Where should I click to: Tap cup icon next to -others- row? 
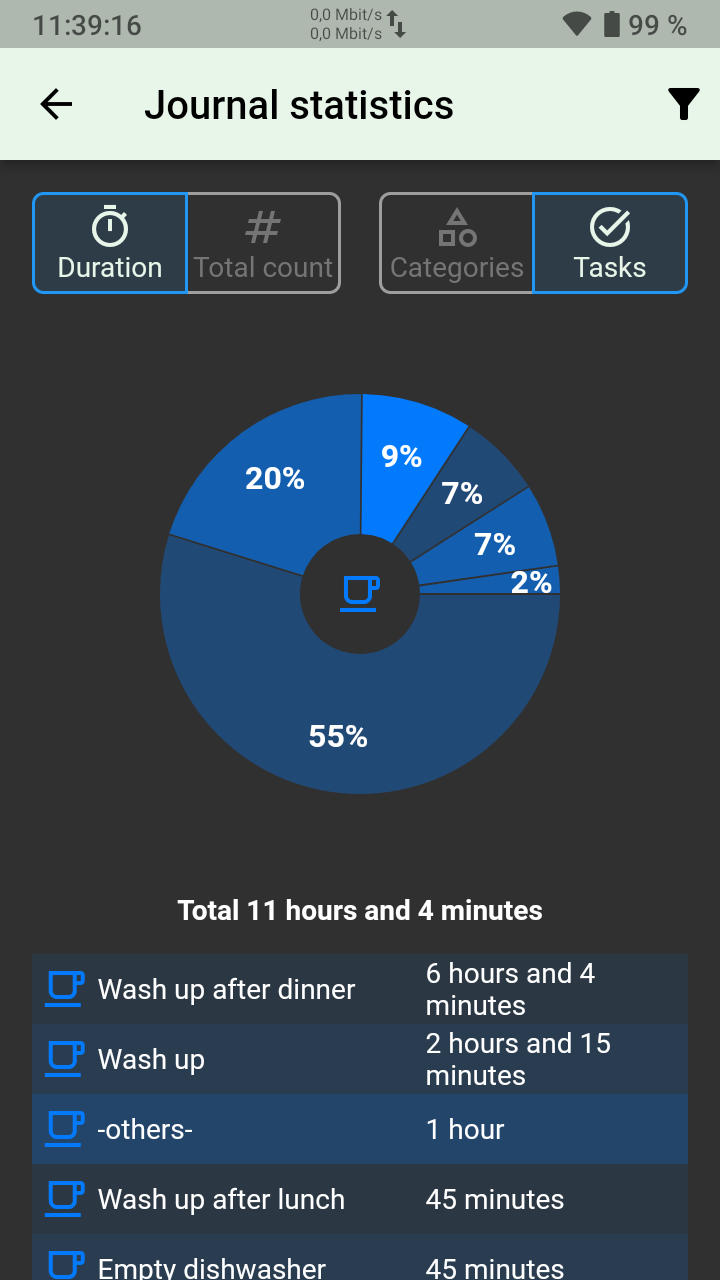tap(65, 1129)
